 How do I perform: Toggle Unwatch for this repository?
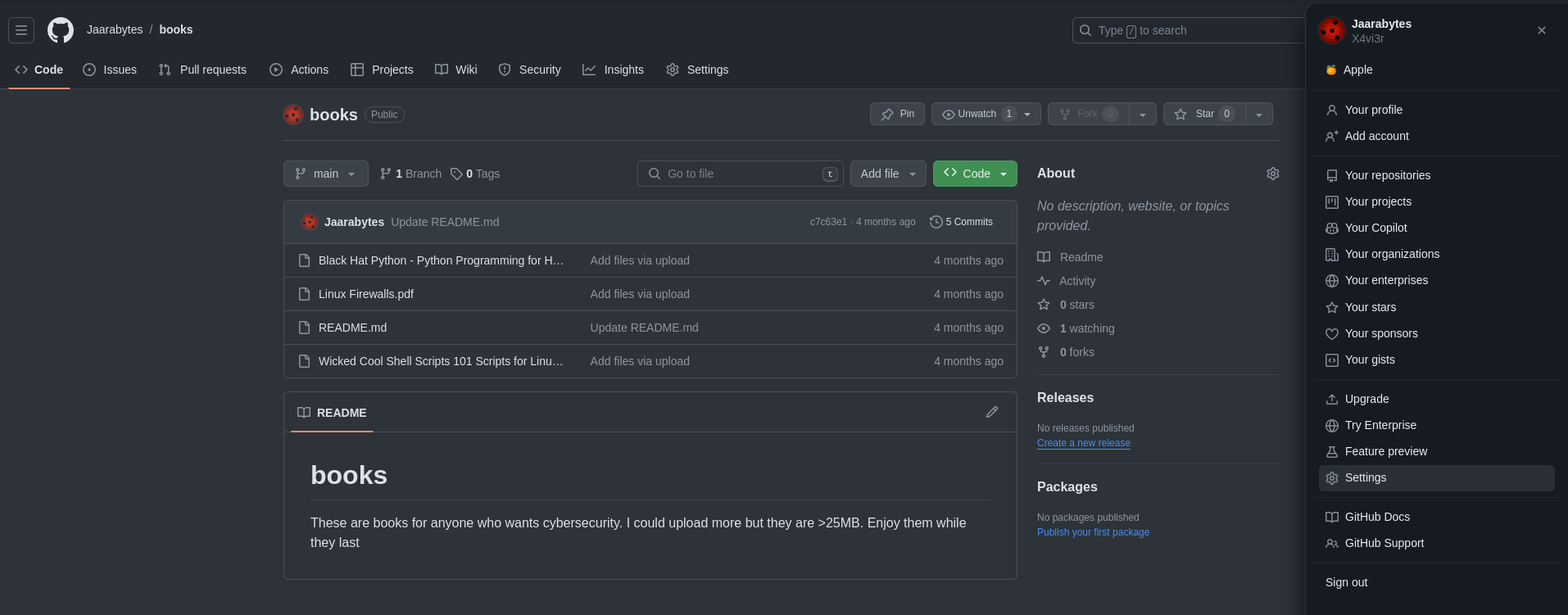[x=977, y=114]
